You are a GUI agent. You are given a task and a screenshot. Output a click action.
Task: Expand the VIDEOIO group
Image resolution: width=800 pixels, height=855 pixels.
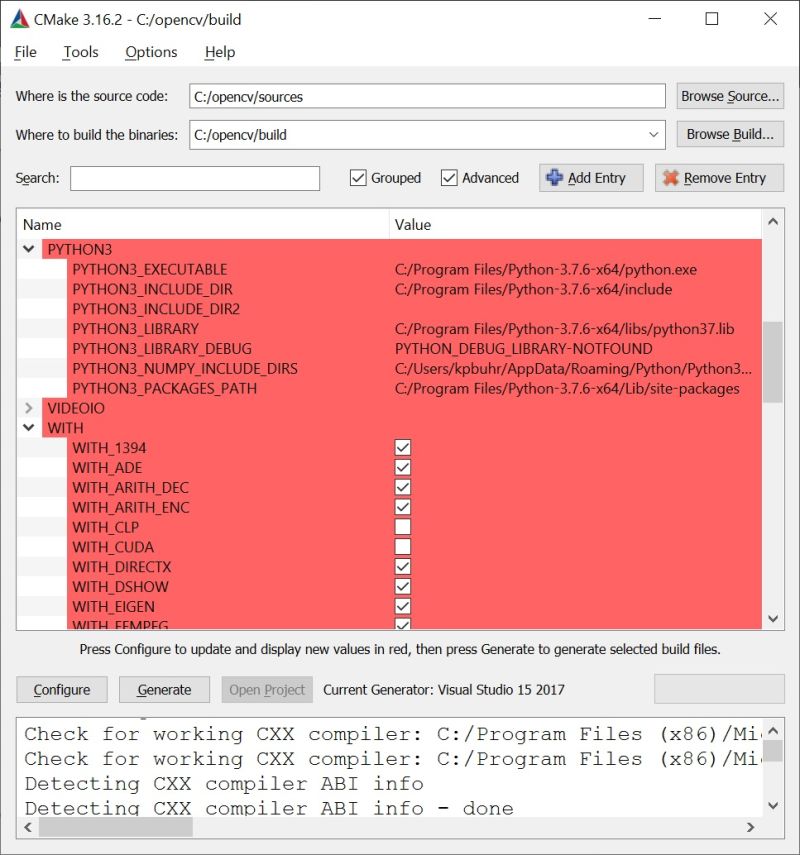(x=28, y=408)
